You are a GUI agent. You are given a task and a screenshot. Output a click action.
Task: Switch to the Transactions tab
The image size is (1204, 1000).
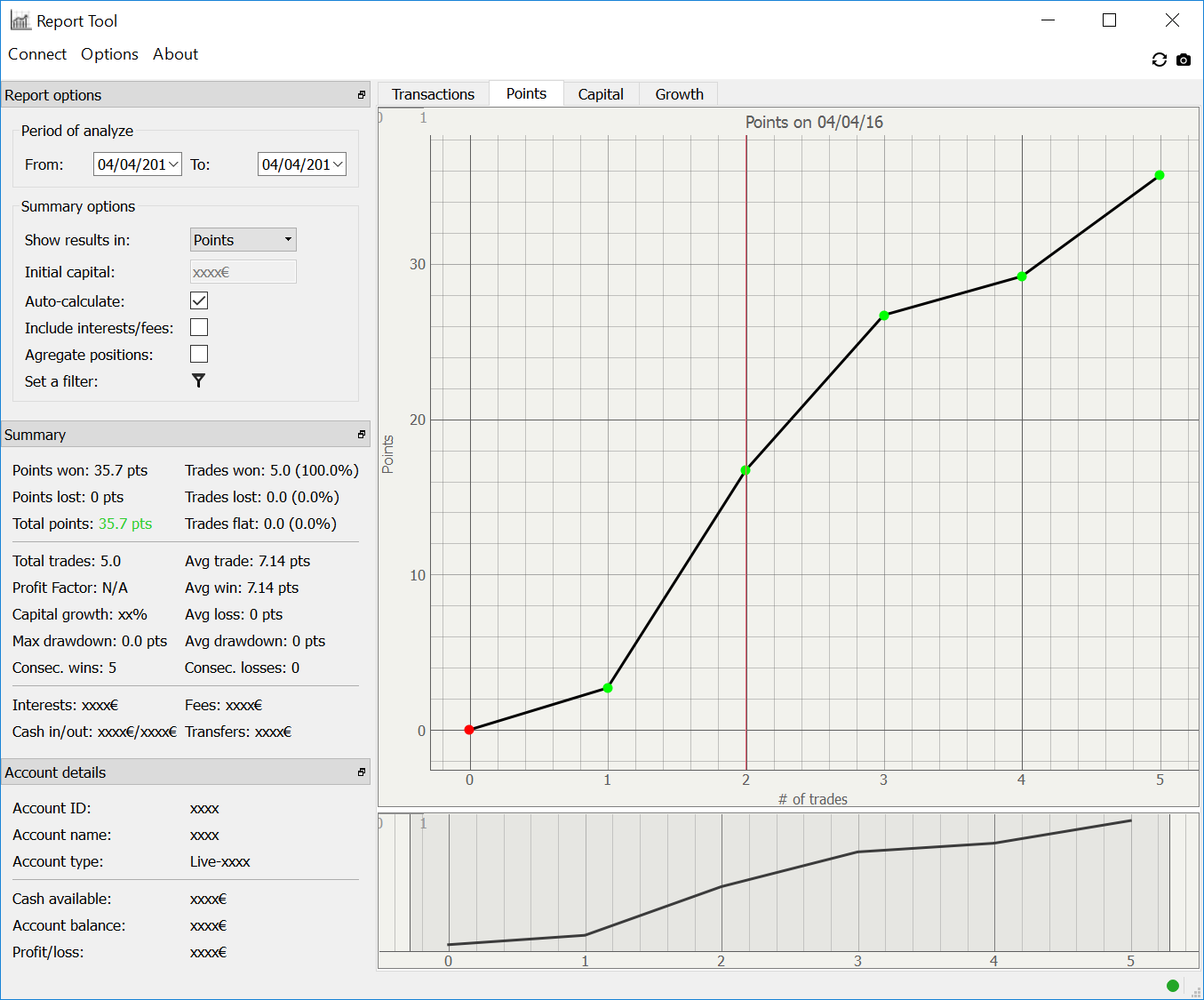click(x=433, y=94)
